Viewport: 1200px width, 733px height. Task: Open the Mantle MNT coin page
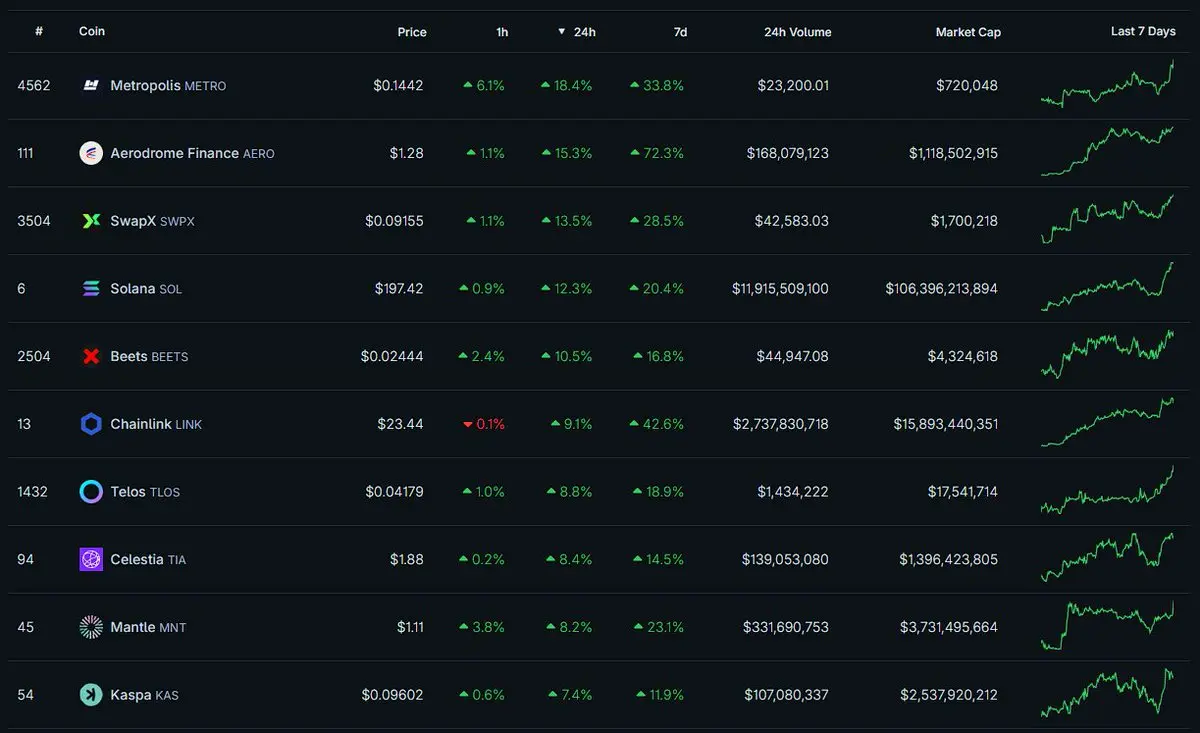(148, 627)
